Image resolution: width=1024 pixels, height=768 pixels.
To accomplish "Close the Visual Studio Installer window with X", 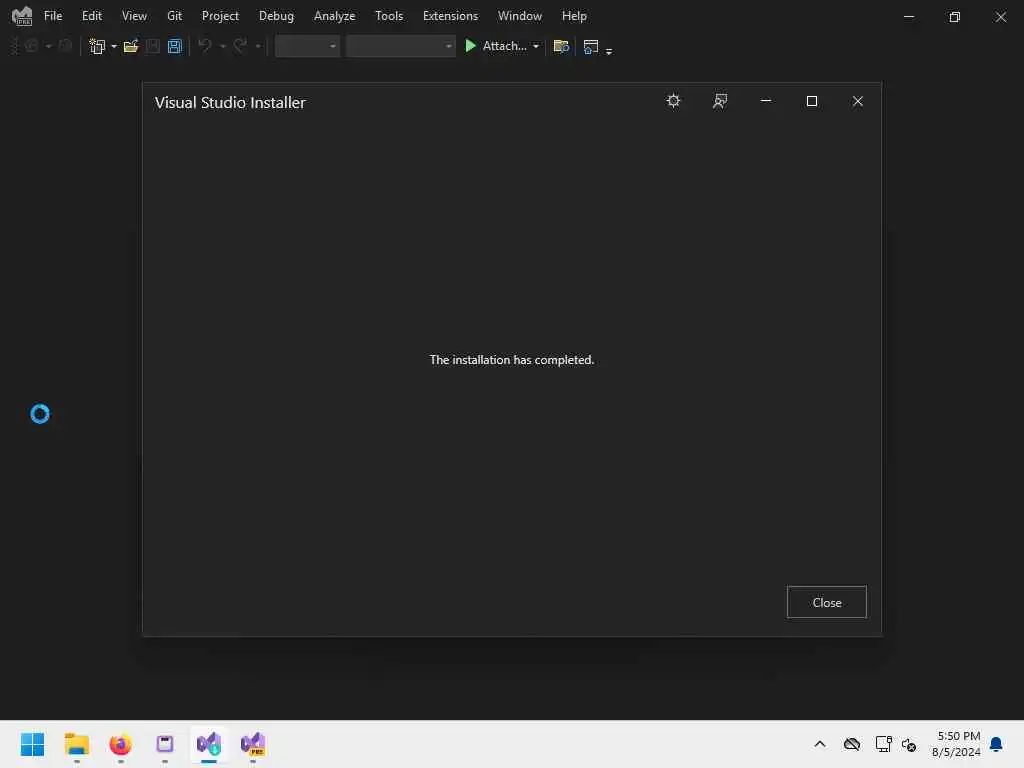I will coord(857,101).
